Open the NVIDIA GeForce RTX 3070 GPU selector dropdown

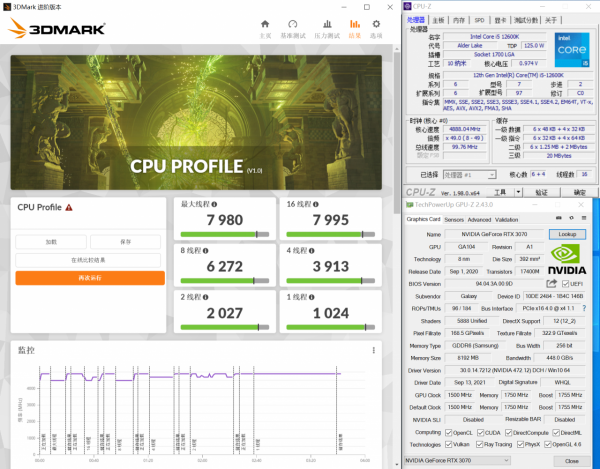point(457,460)
